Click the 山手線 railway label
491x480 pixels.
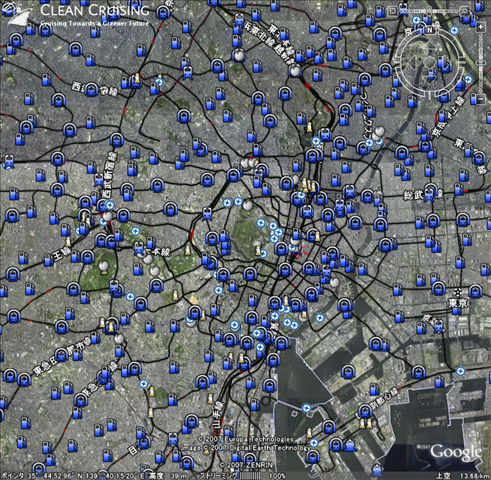click(217, 415)
